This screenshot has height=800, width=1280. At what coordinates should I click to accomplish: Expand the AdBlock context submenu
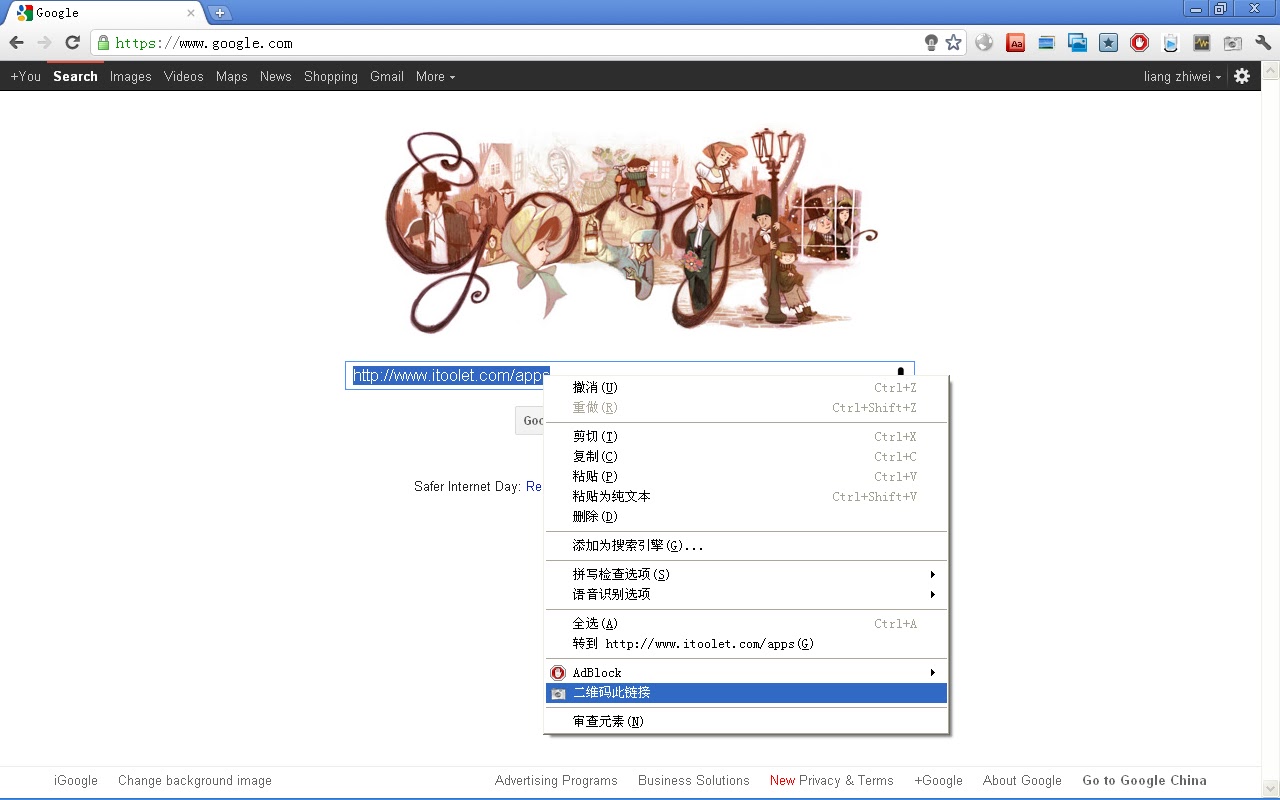point(746,673)
